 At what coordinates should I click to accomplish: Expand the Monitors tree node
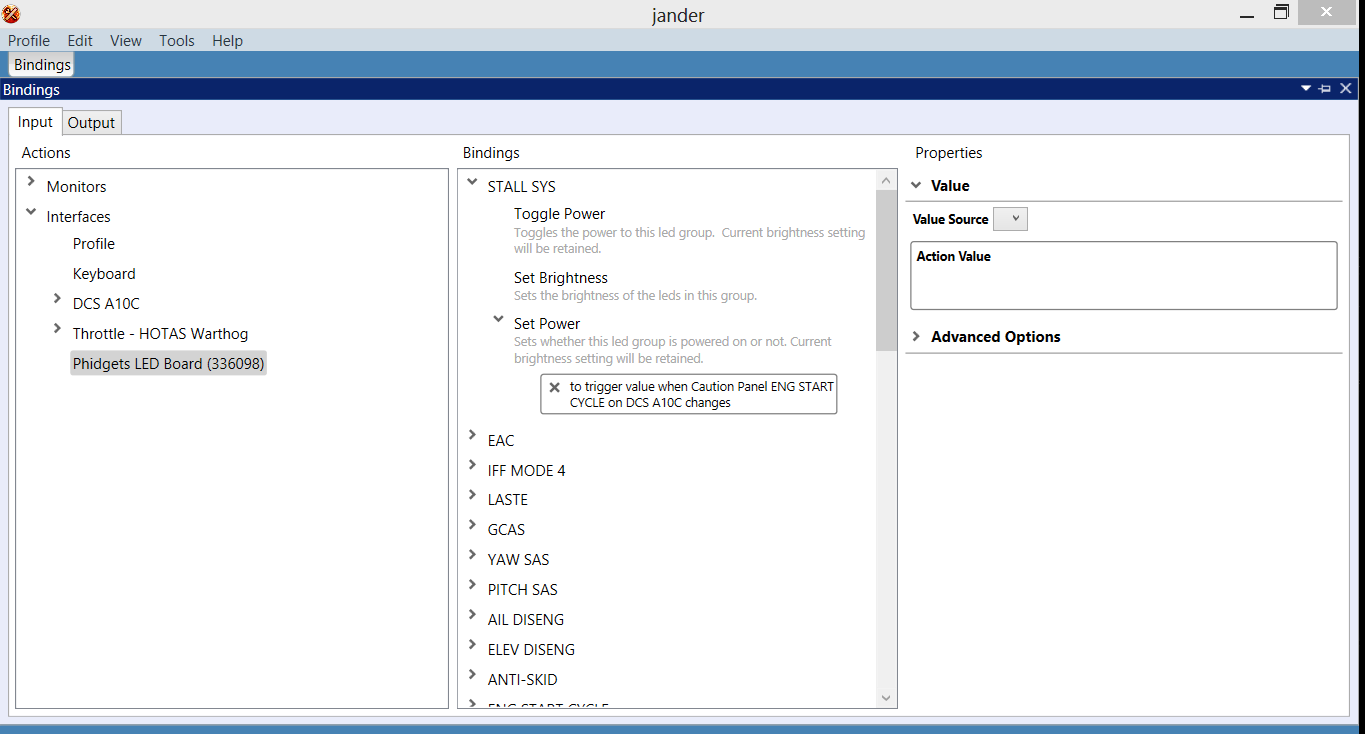click(x=31, y=182)
